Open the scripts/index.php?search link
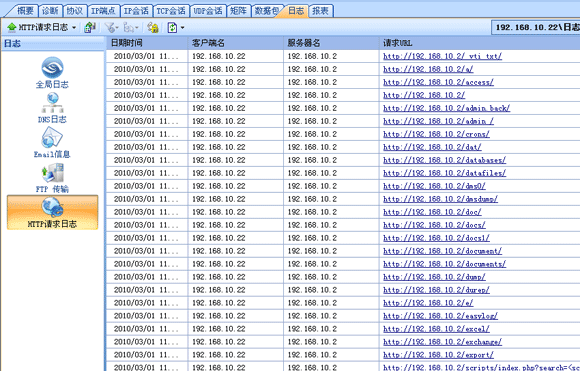580x371 pixels. 482,367
